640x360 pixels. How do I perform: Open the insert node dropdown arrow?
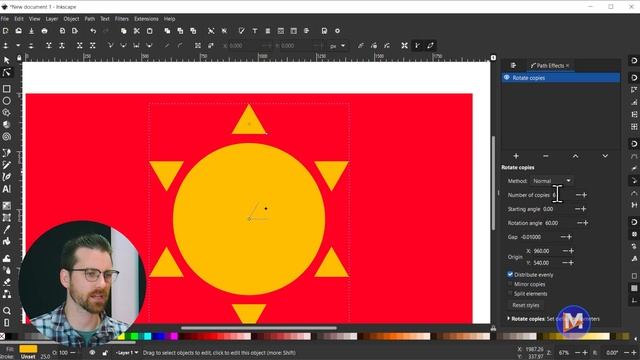pos(18,46)
